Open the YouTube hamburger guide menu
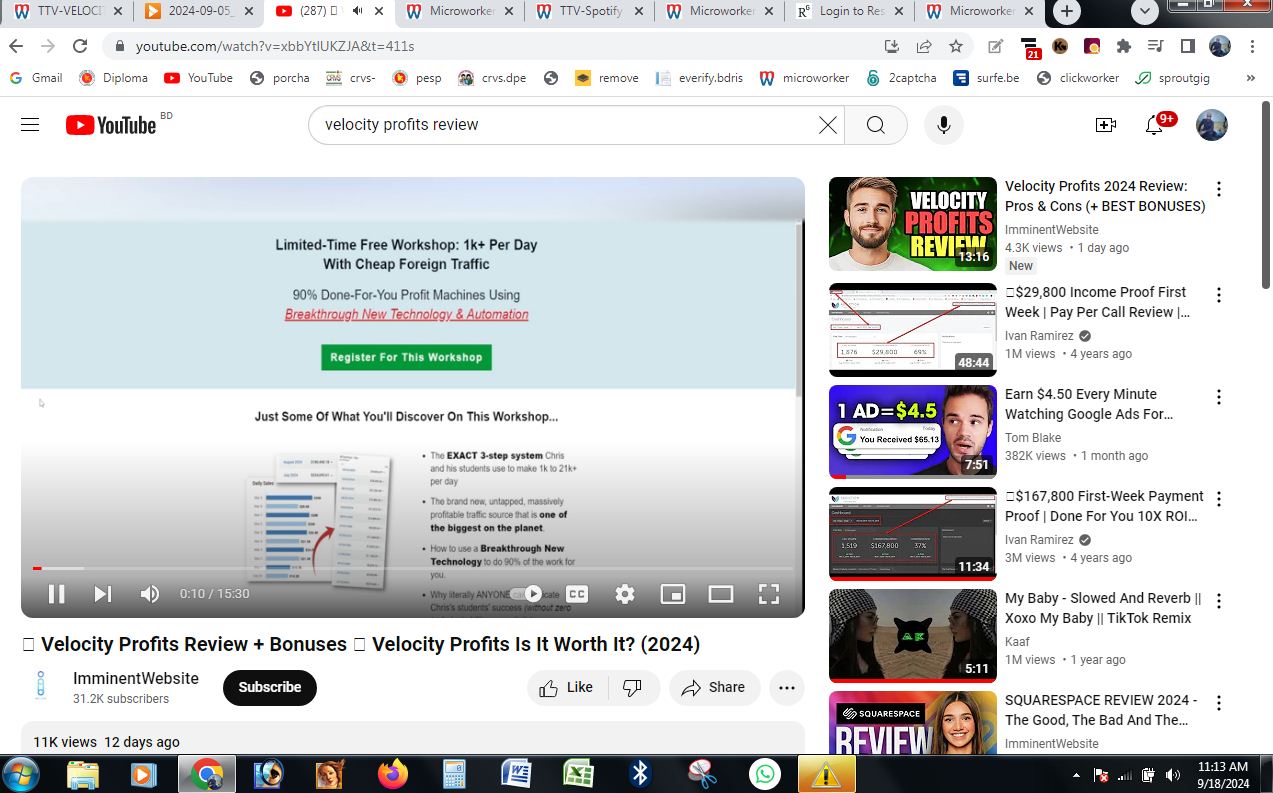The width and height of the screenshot is (1273, 793). (x=30, y=125)
